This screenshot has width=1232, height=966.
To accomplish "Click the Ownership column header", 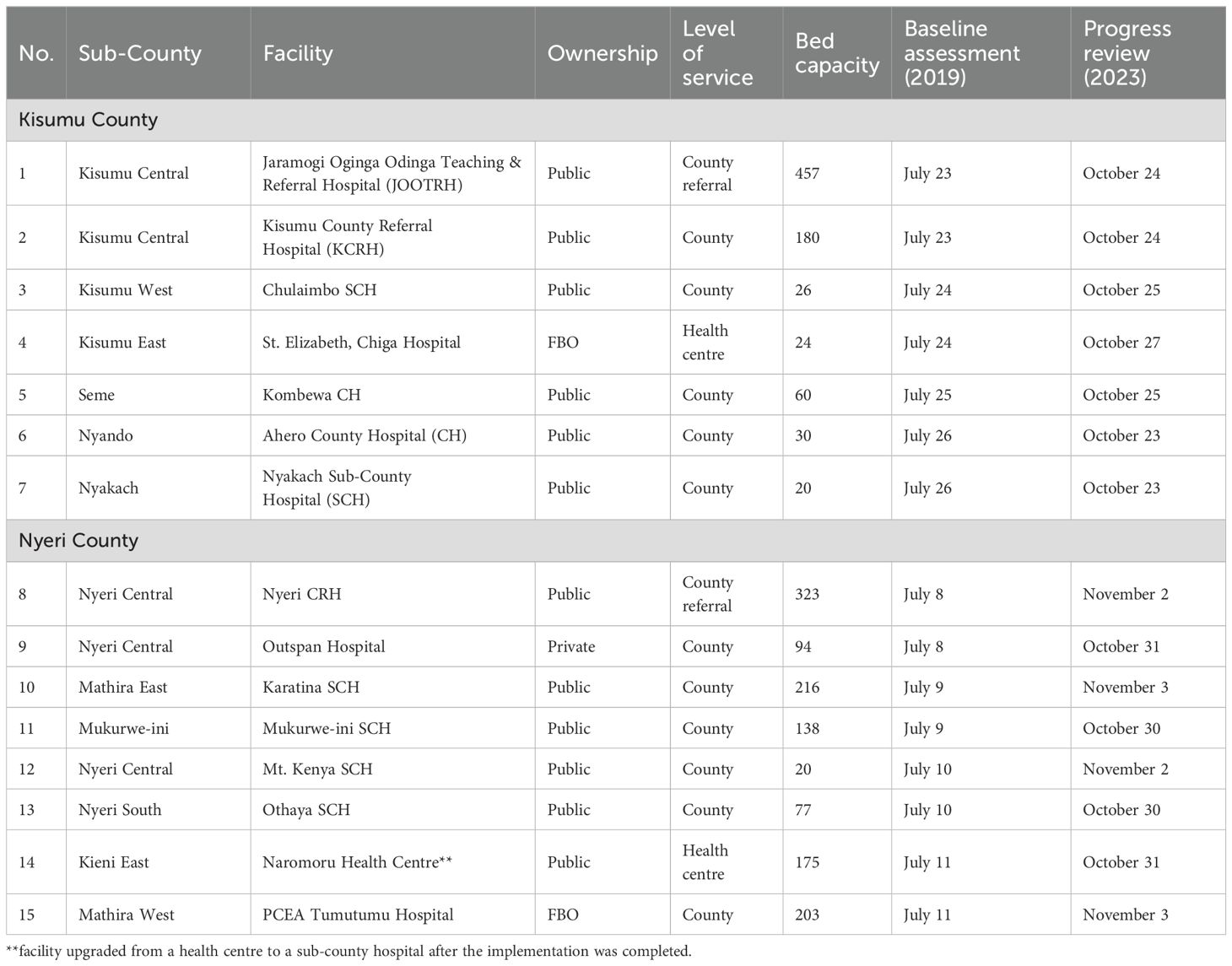I will coord(602,53).
